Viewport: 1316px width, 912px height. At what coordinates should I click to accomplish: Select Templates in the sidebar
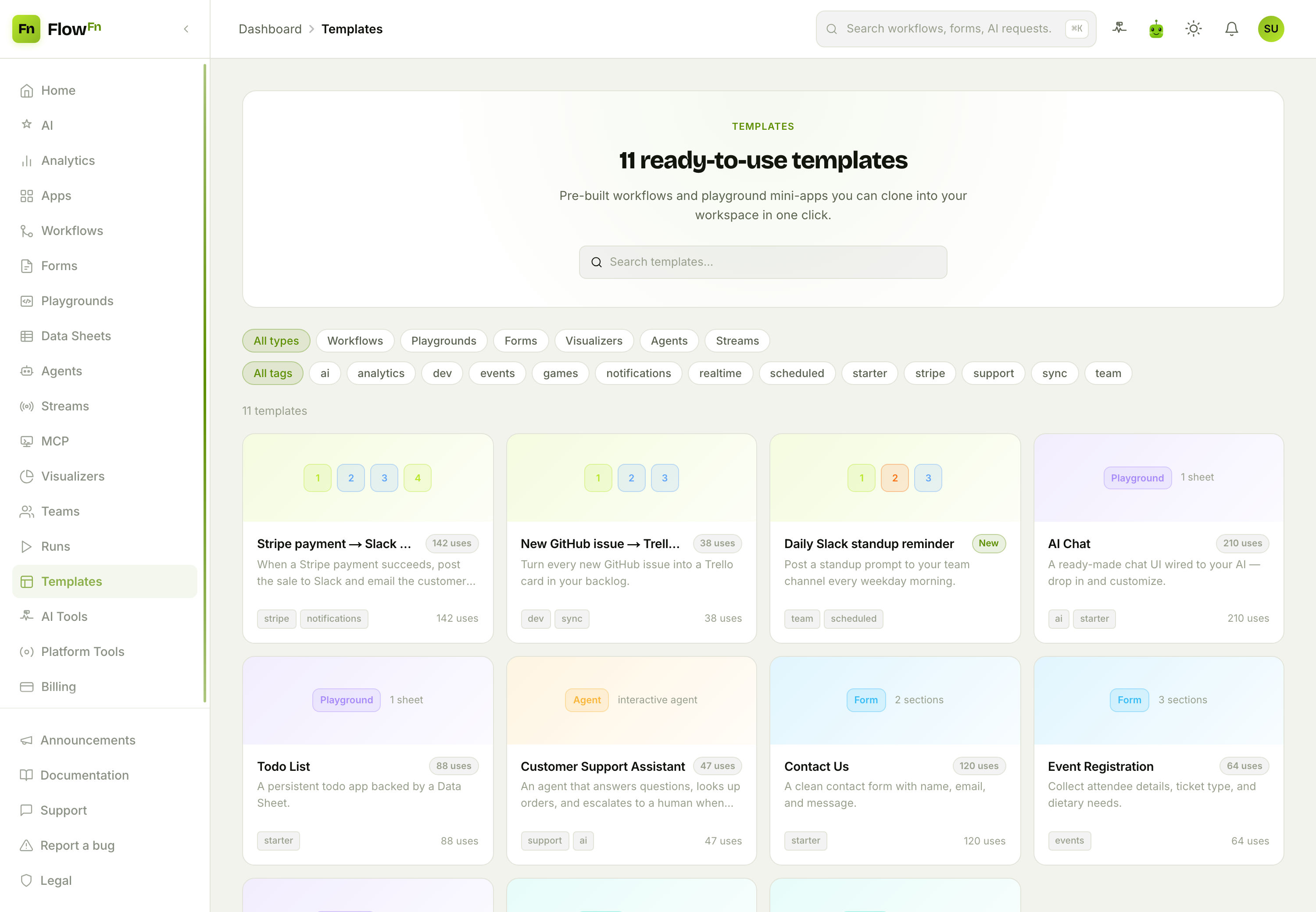click(x=104, y=582)
